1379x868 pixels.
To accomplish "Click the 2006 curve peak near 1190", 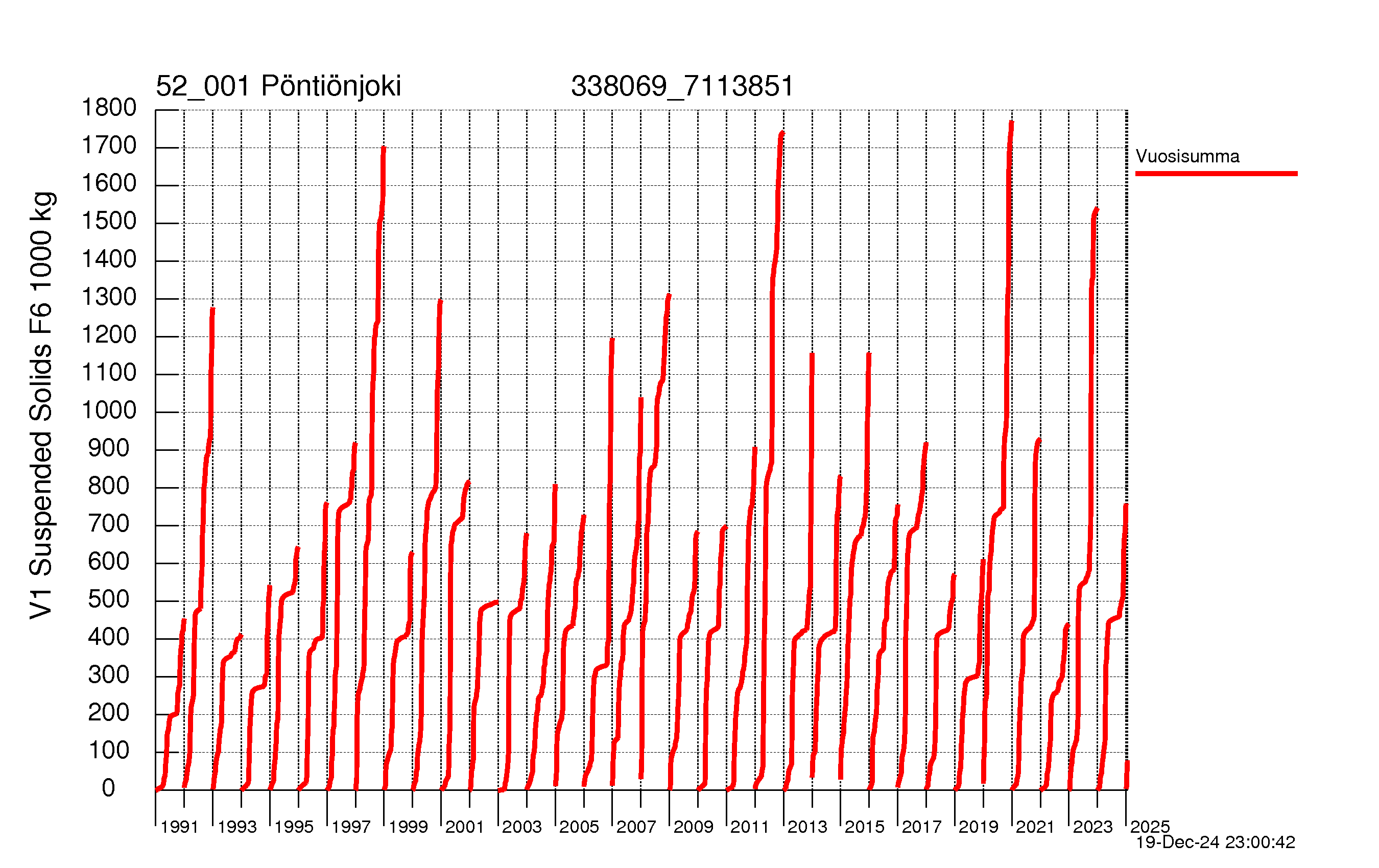I will click(612, 340).
